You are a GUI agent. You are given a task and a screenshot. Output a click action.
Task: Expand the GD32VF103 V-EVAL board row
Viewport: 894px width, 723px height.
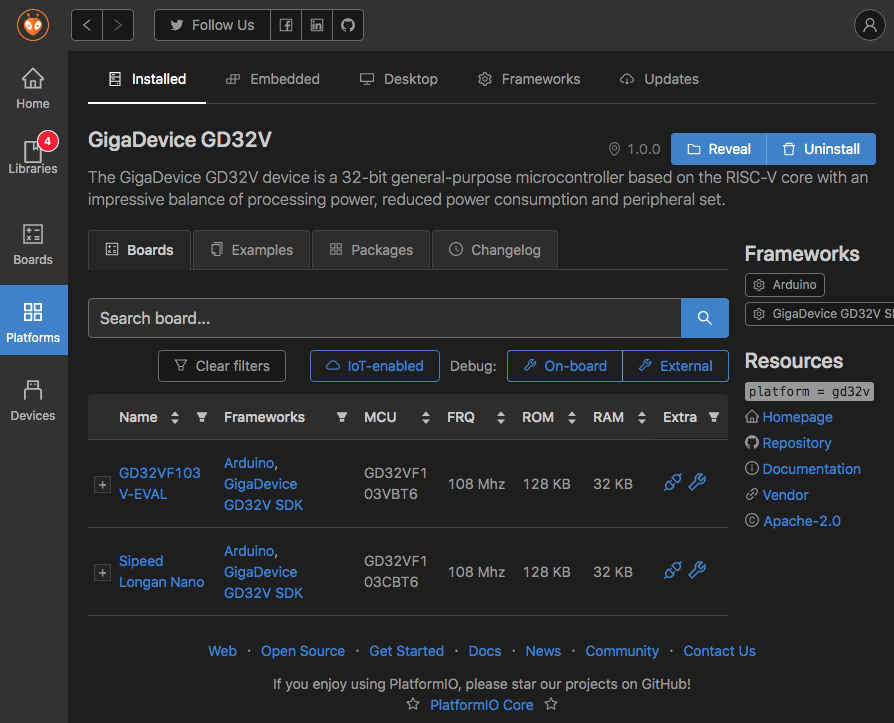(x=102, y=483)
